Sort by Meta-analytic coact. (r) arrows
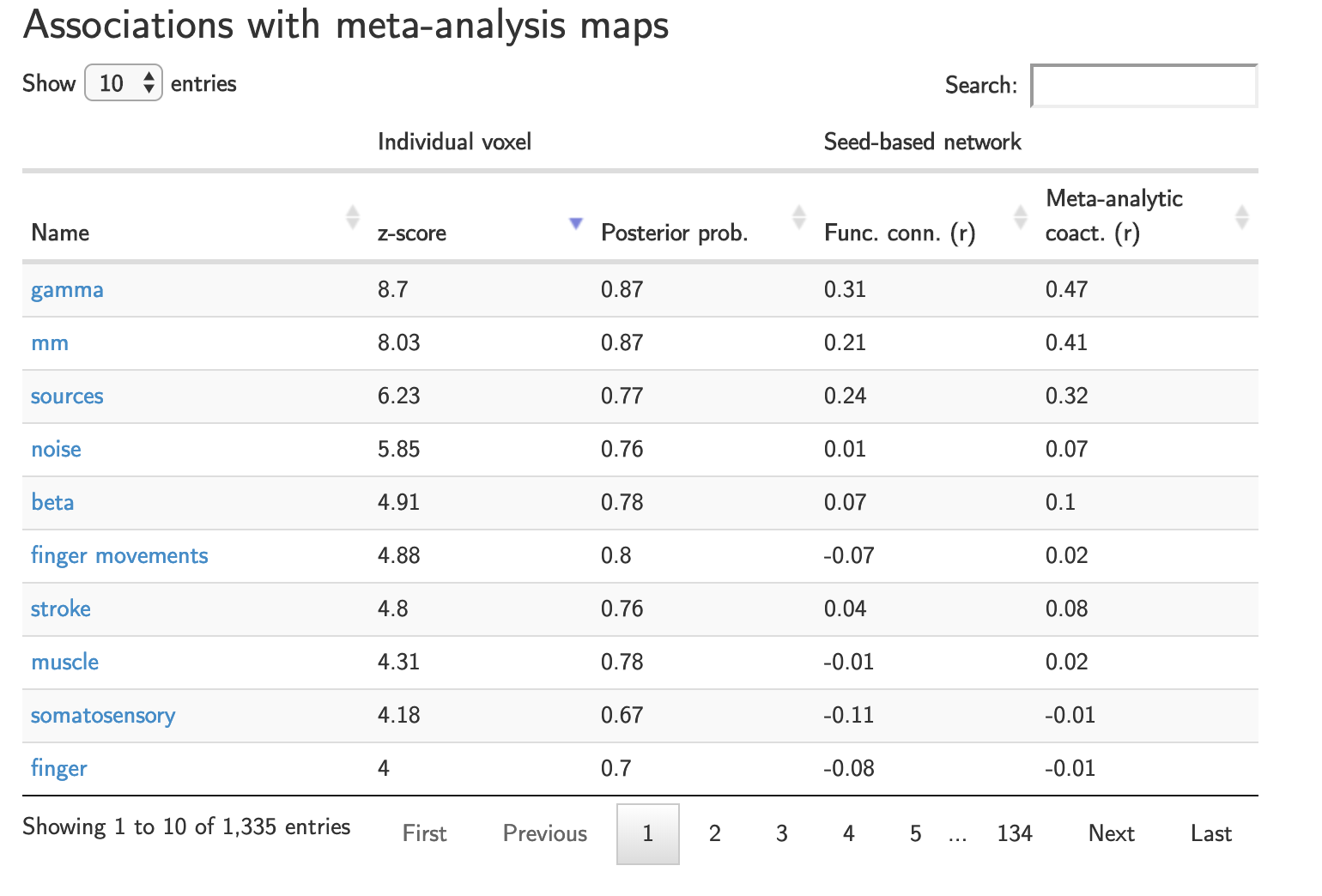 (1241, 217)
